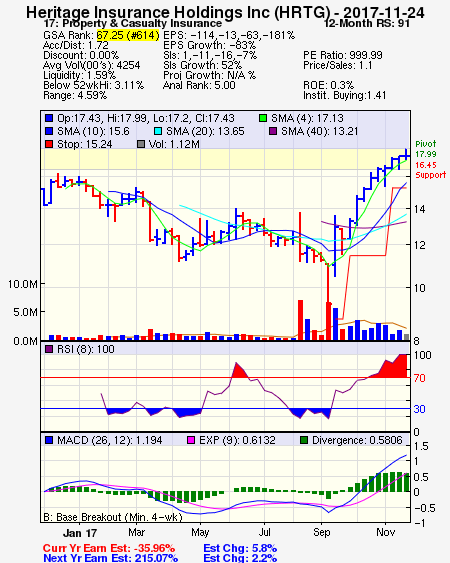The image size is (450, 563).
Task: Click the purple SMA (40) legend swatch
Action: click(x=273, y=131)
